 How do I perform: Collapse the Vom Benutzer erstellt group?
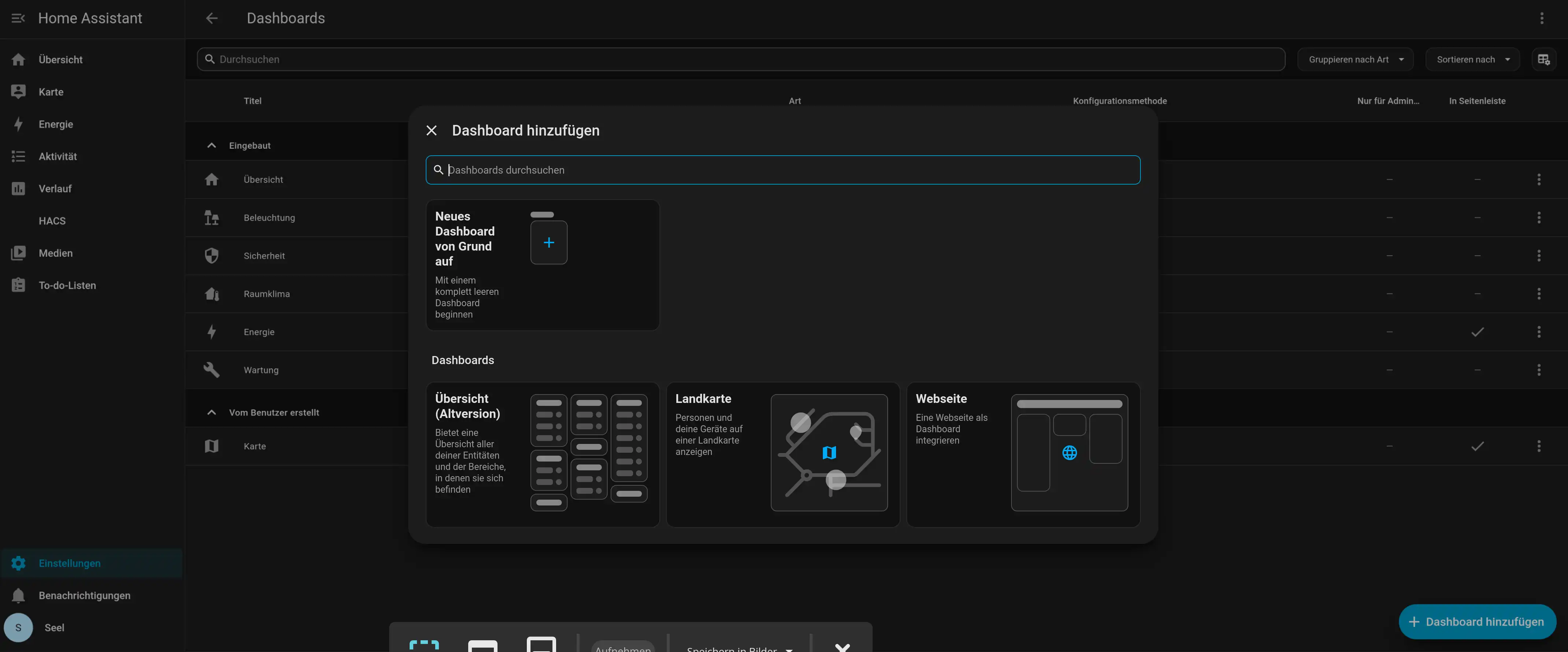click(211, 413)
